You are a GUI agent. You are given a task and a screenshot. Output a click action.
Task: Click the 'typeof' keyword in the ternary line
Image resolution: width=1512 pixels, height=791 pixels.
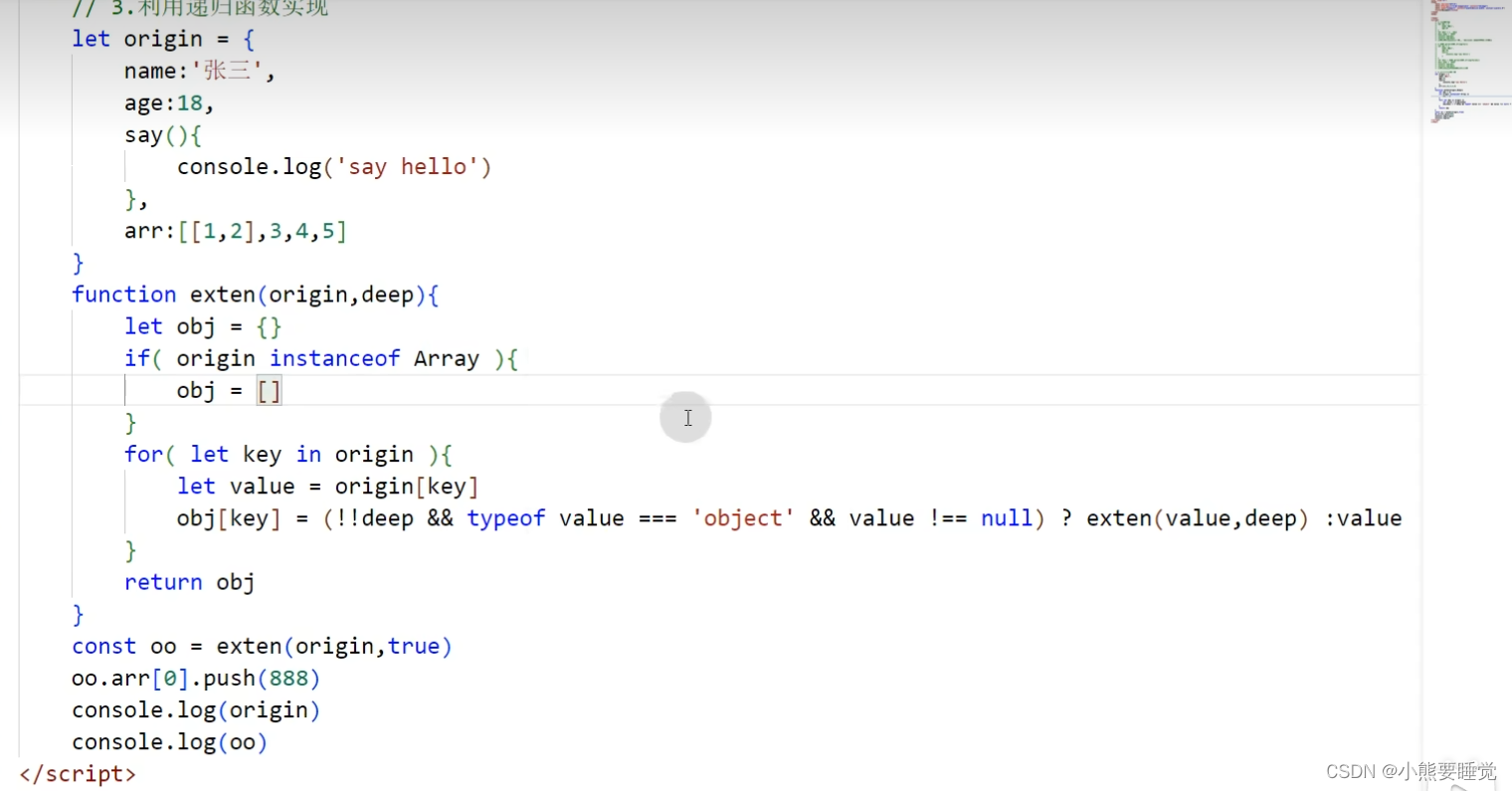tap(505, 518)
